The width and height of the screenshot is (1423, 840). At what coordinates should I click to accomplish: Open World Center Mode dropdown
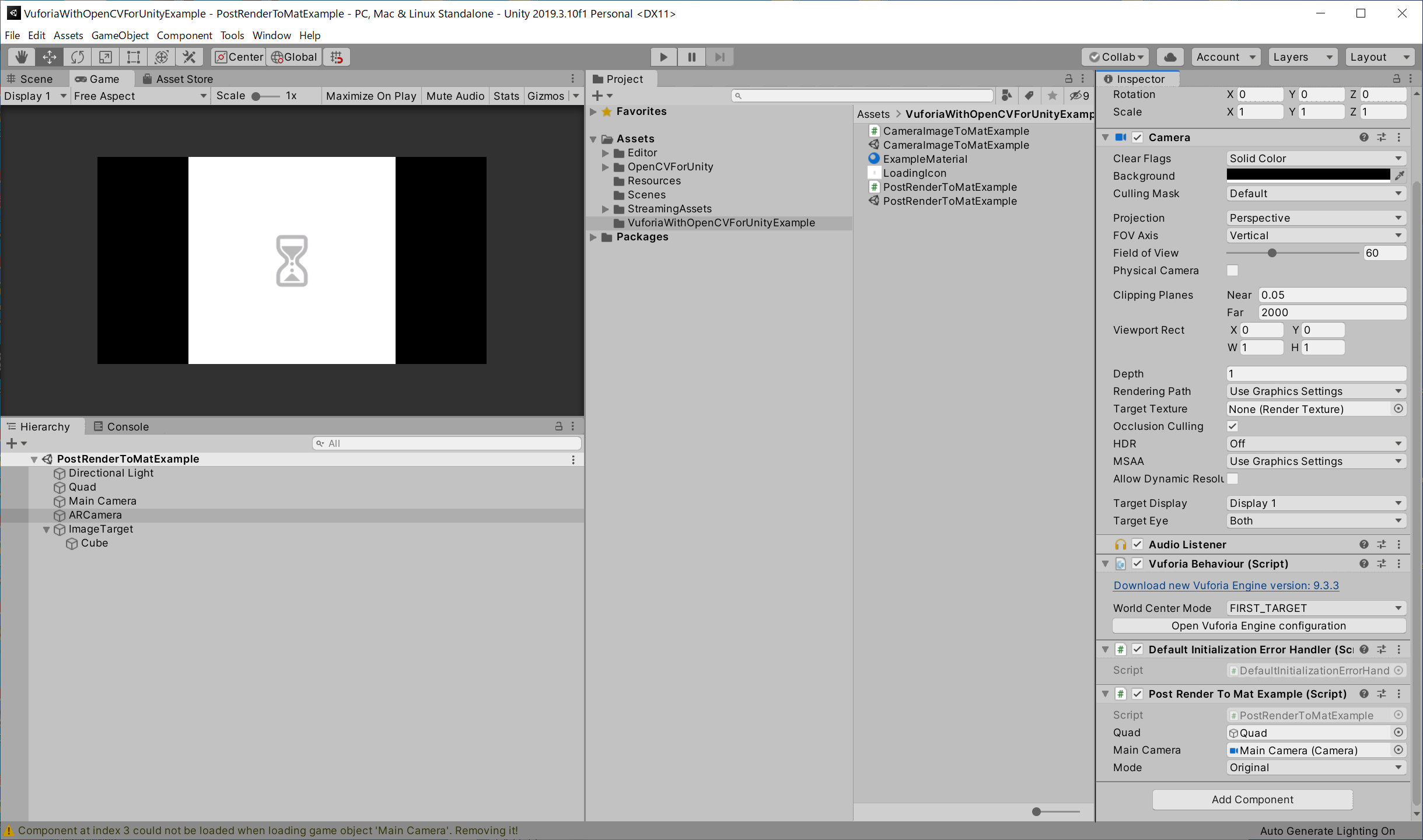click(1315, 608)
